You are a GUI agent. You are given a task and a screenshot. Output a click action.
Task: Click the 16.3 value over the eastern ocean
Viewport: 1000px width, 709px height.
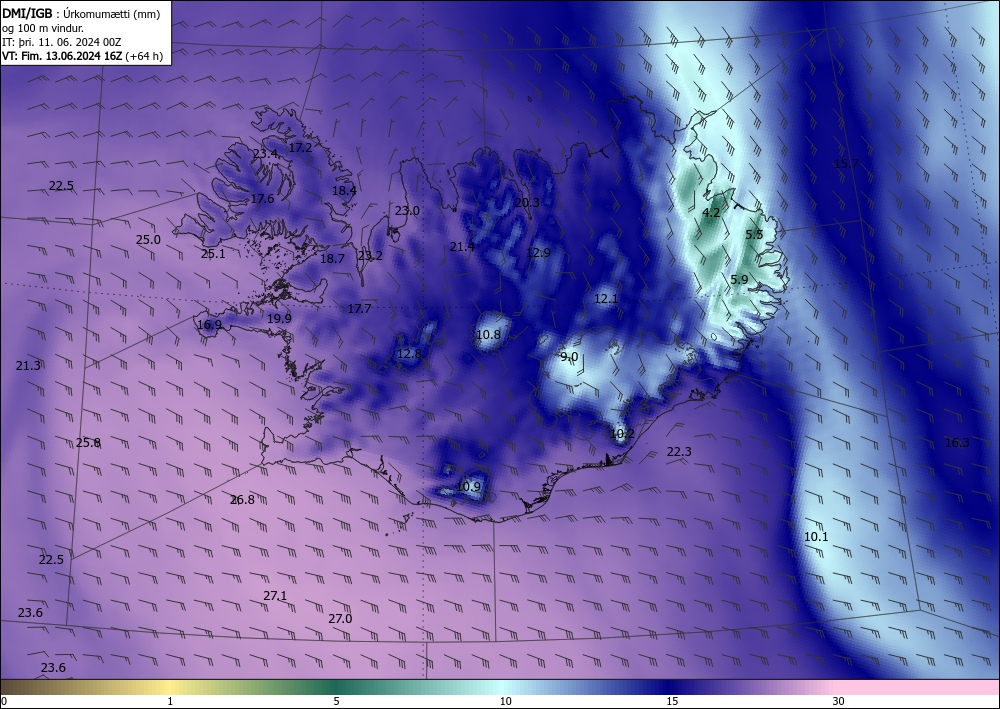point(957,442)
